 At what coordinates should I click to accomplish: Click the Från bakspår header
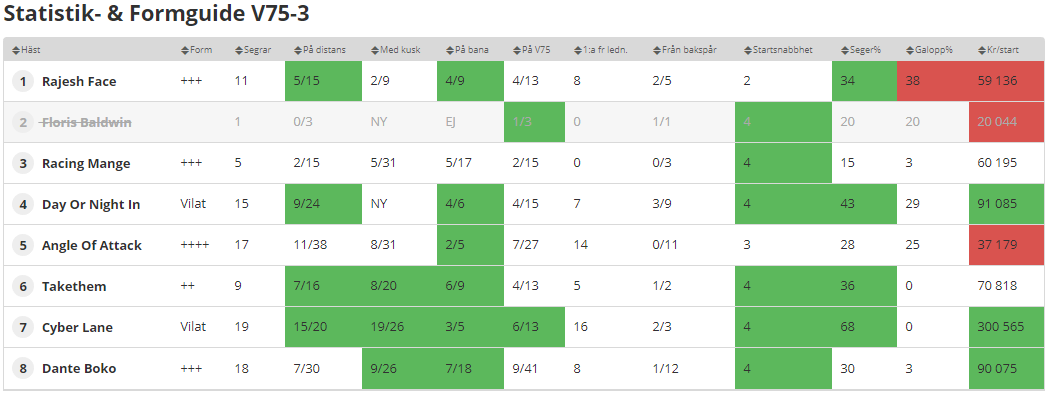tap(685, 50)
